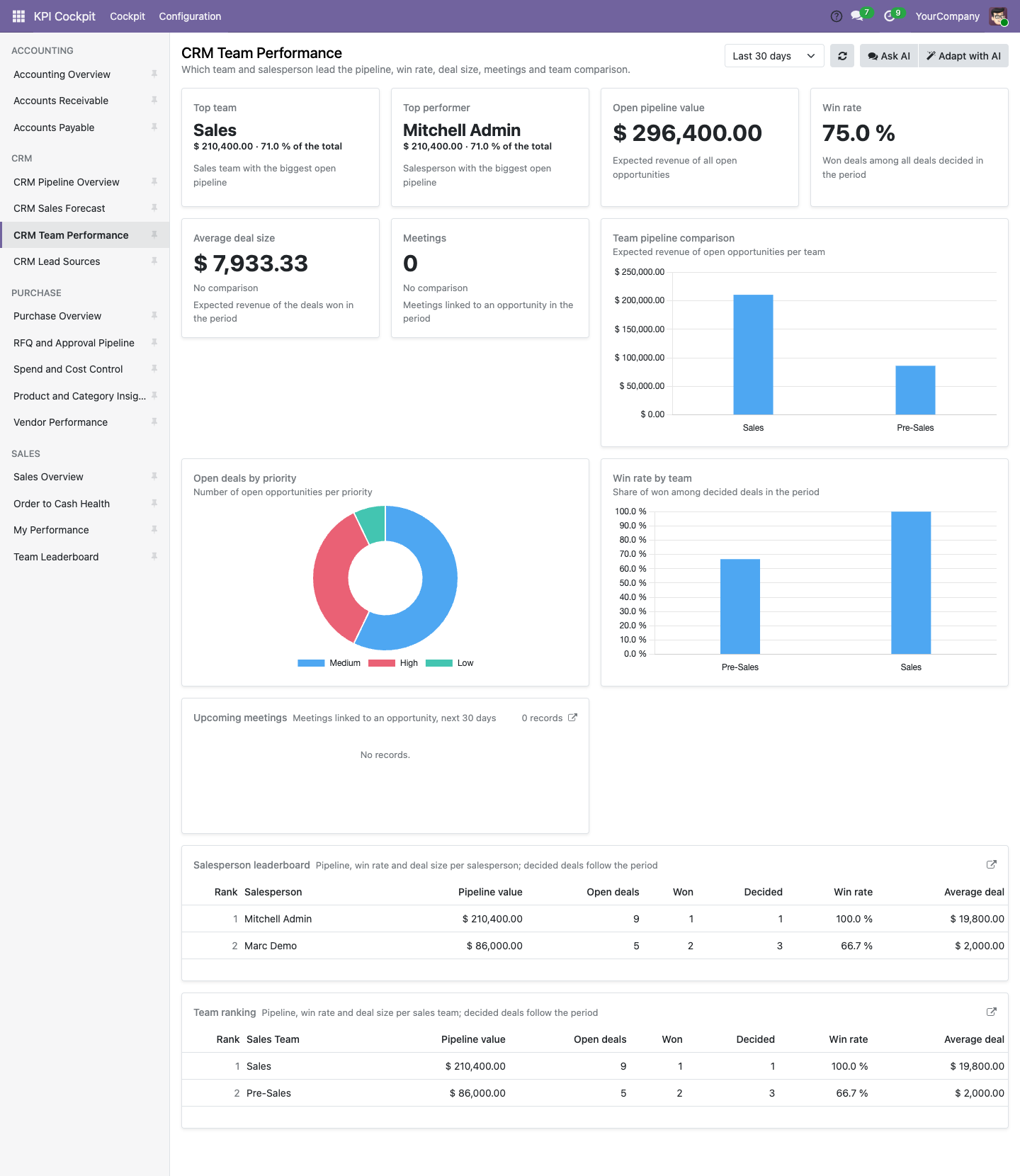The height and width of the screenshot is (1176, 1020).
Task: Pin the Order to Cash Health dashboard
Action: tap(154, 504)
